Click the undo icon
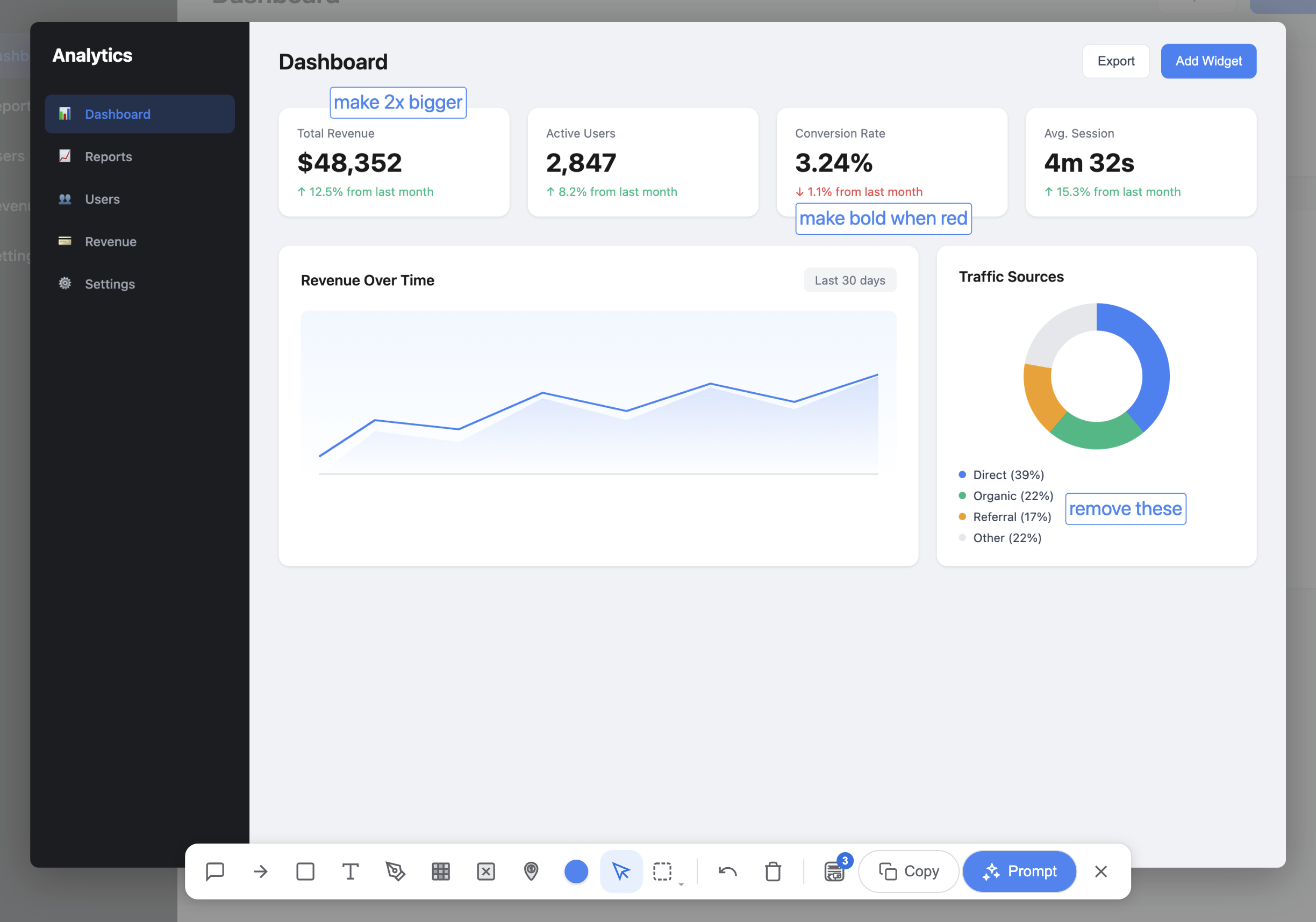1316x922 pixels. point(727,871)
